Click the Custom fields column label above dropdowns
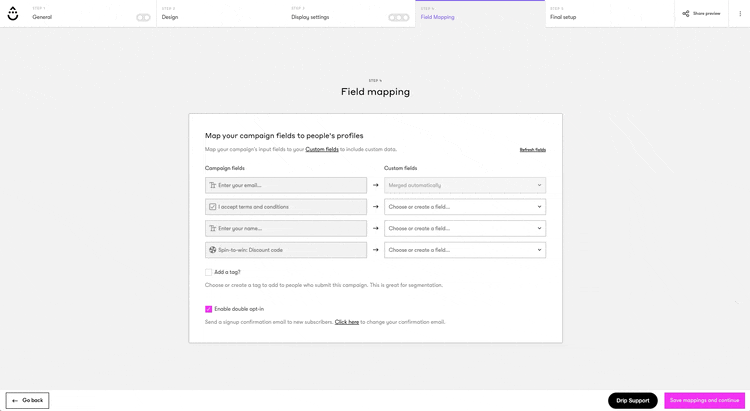Viewport: 750px width, 411px height. pyautogui.click(x=400, y=168)
